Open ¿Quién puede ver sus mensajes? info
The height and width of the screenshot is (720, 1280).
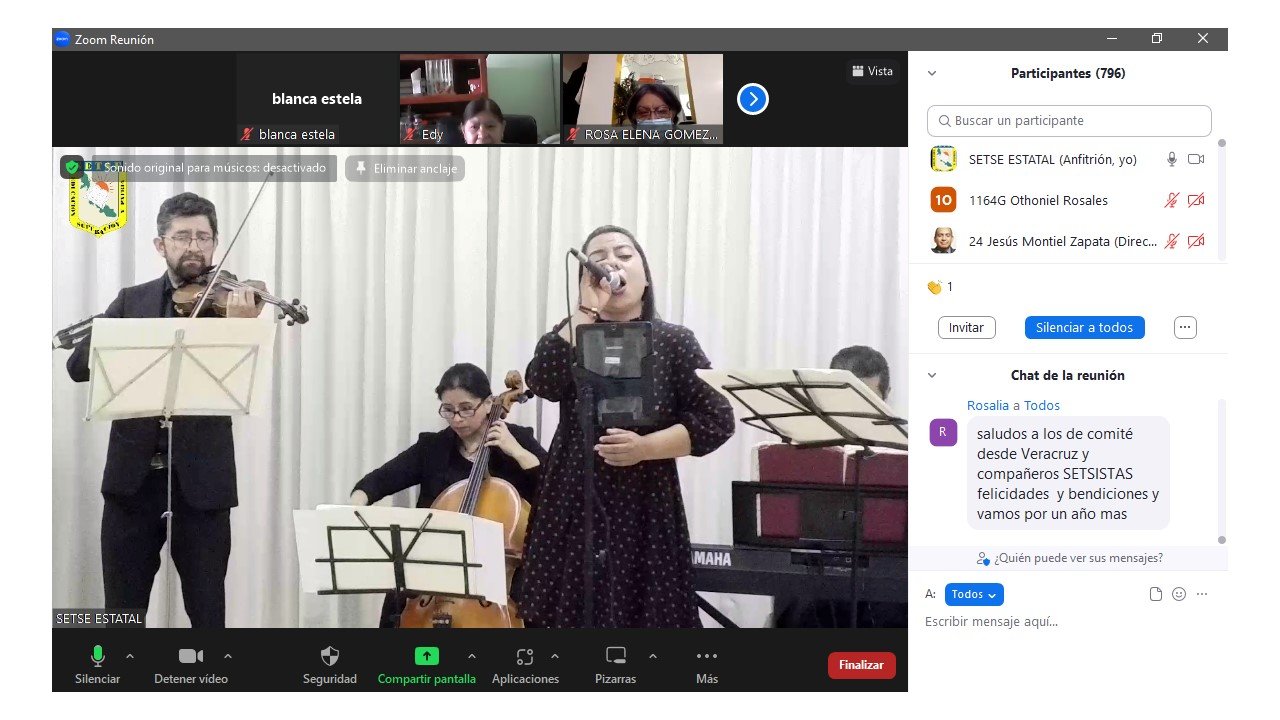[1070, 558]
